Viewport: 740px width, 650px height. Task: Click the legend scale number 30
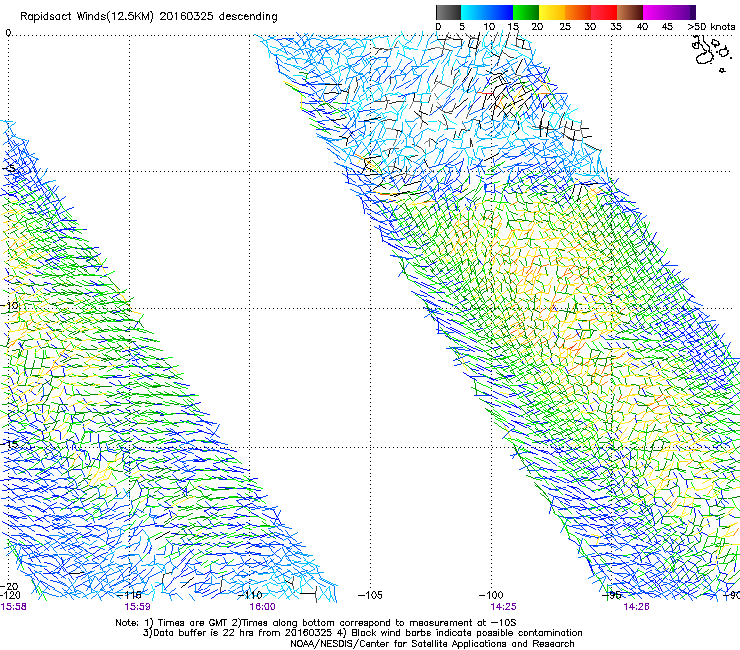[590, 27]
